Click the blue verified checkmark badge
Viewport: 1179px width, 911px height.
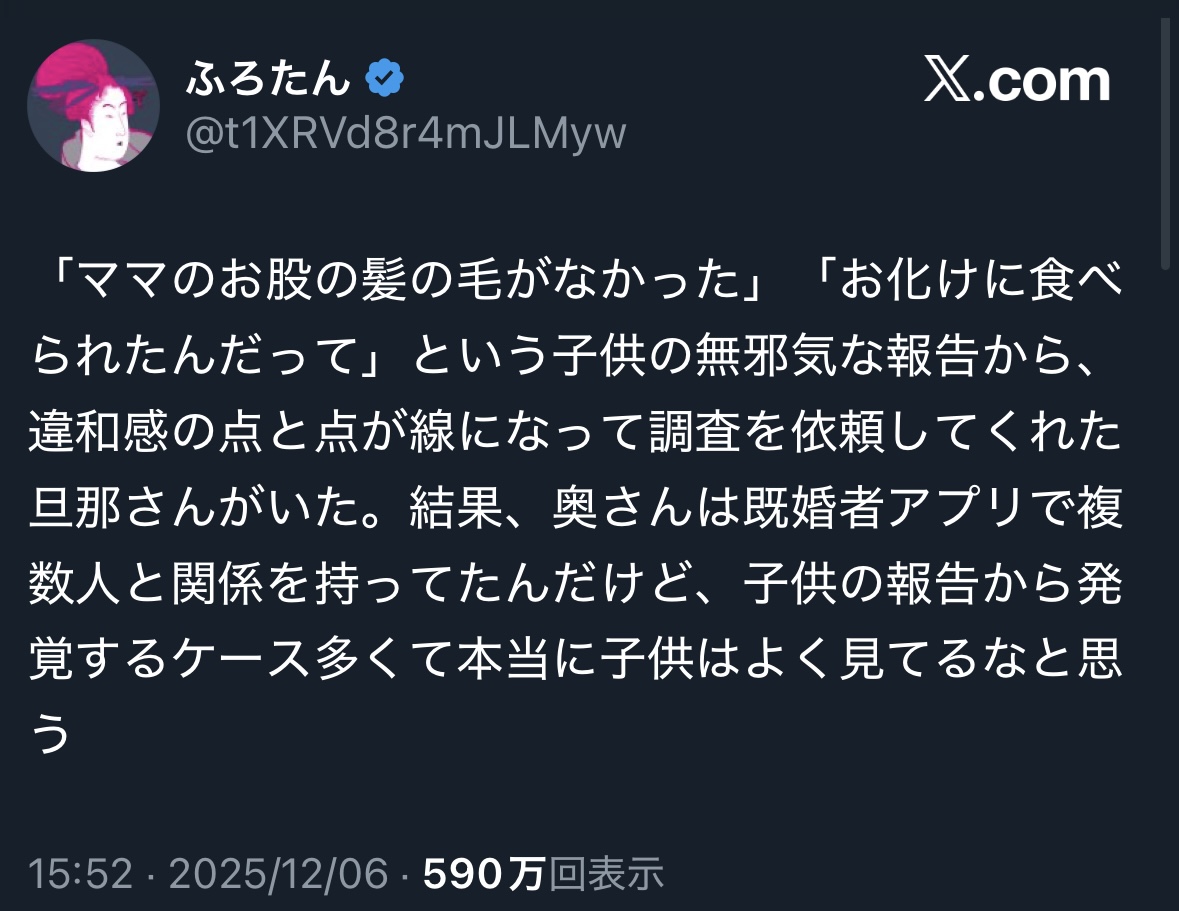(385, 78)
